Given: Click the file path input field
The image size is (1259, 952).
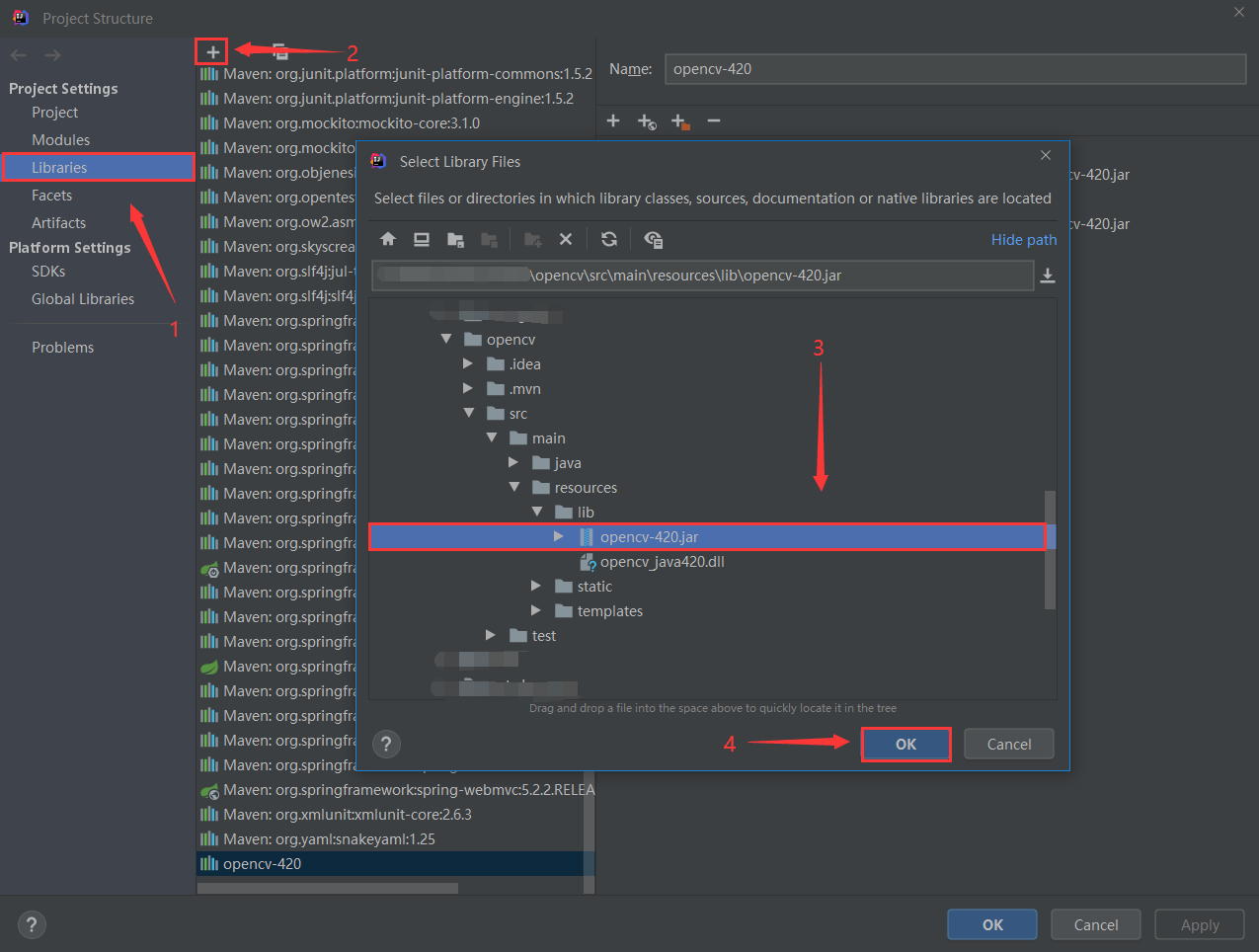Looking at the screenshot, I should click(x=703, y=276).
